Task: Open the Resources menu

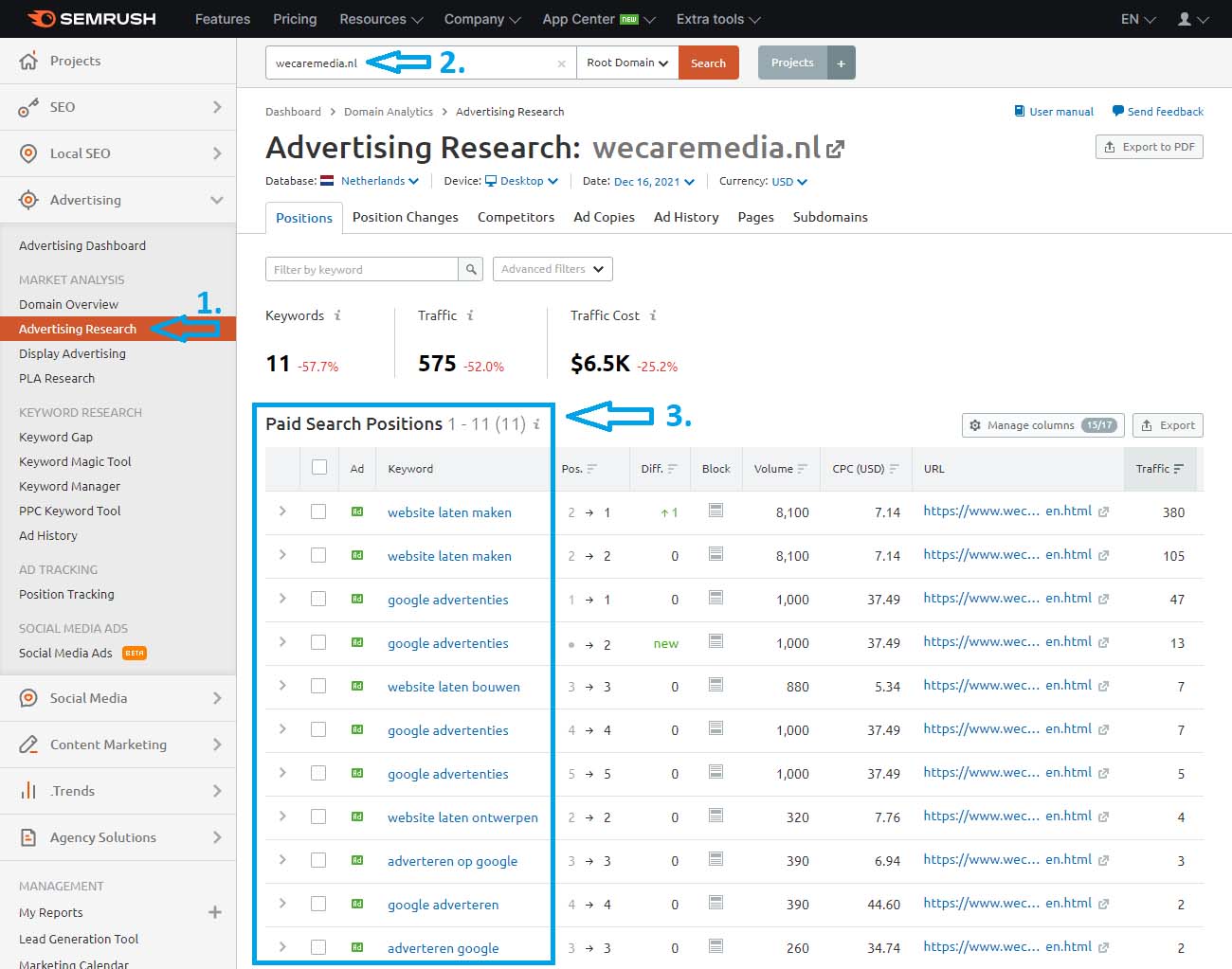Action: pyautogui.click(x=381, y=19)
